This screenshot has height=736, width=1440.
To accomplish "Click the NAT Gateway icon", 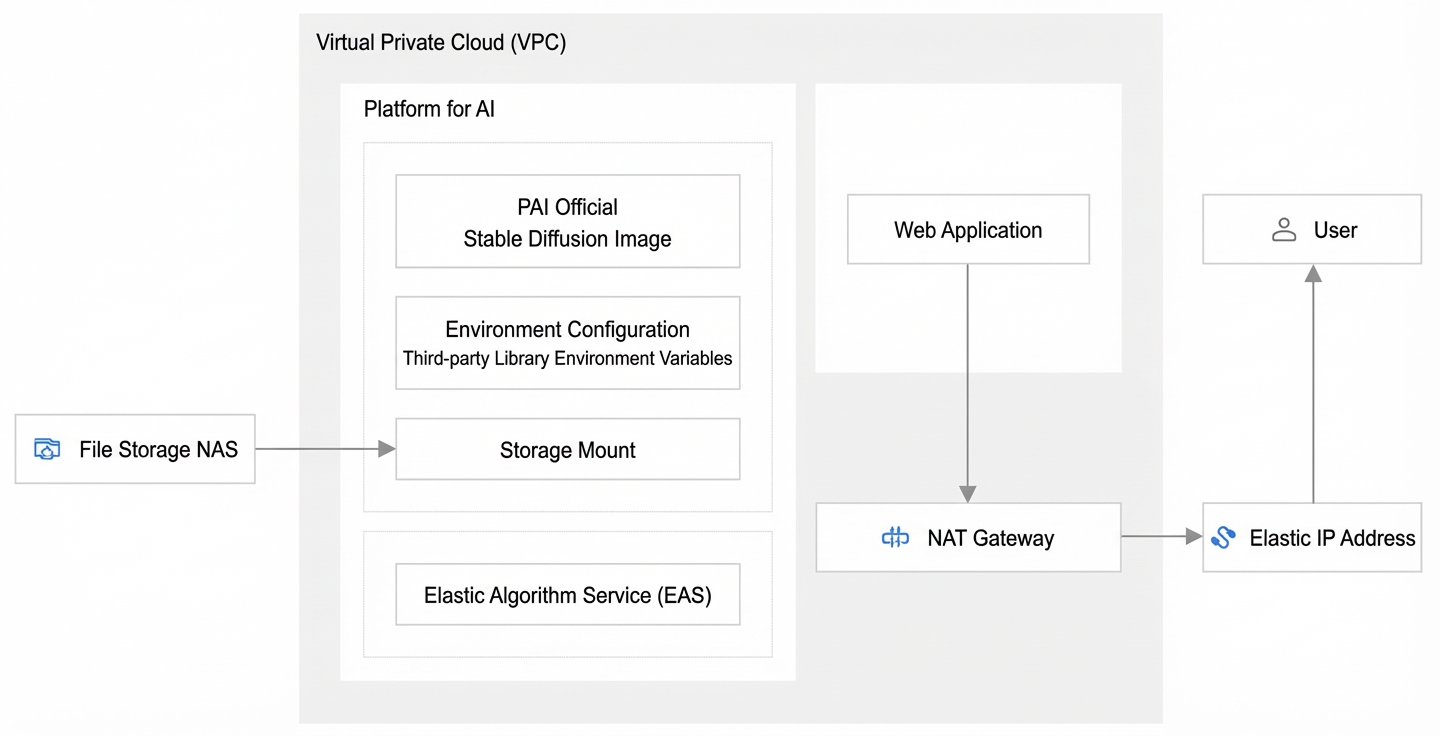I will [895, 538].
